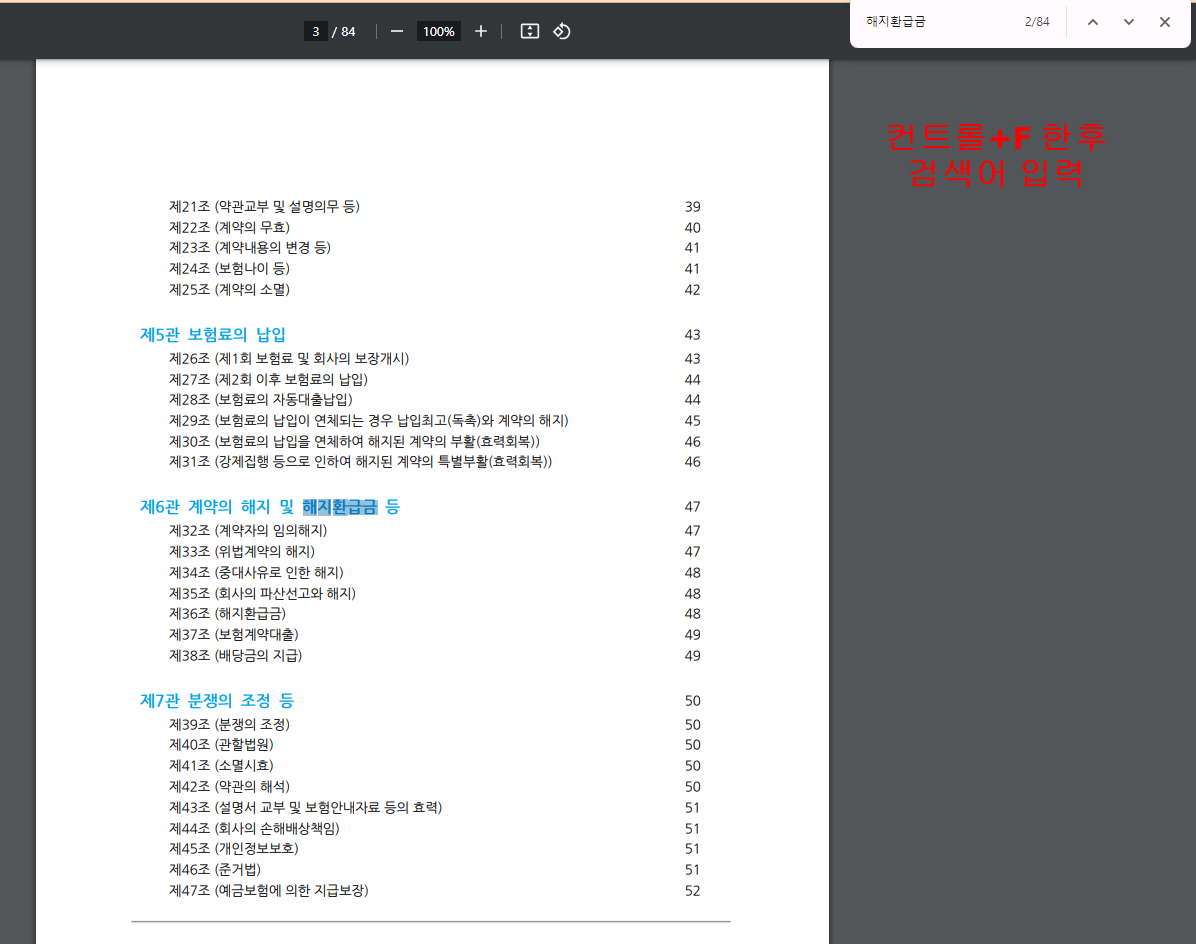Screen dimensions: 1196x944
Task: Open 제27조 (제2회 이후 보험료의 납입)
Action: 268,379
